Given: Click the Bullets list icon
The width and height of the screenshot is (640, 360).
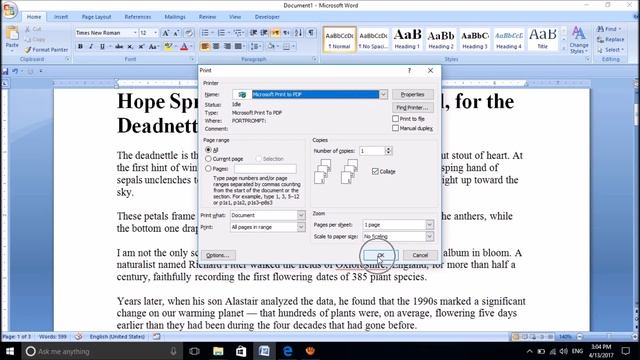Looking at the screenshot, I should [205, 33].
